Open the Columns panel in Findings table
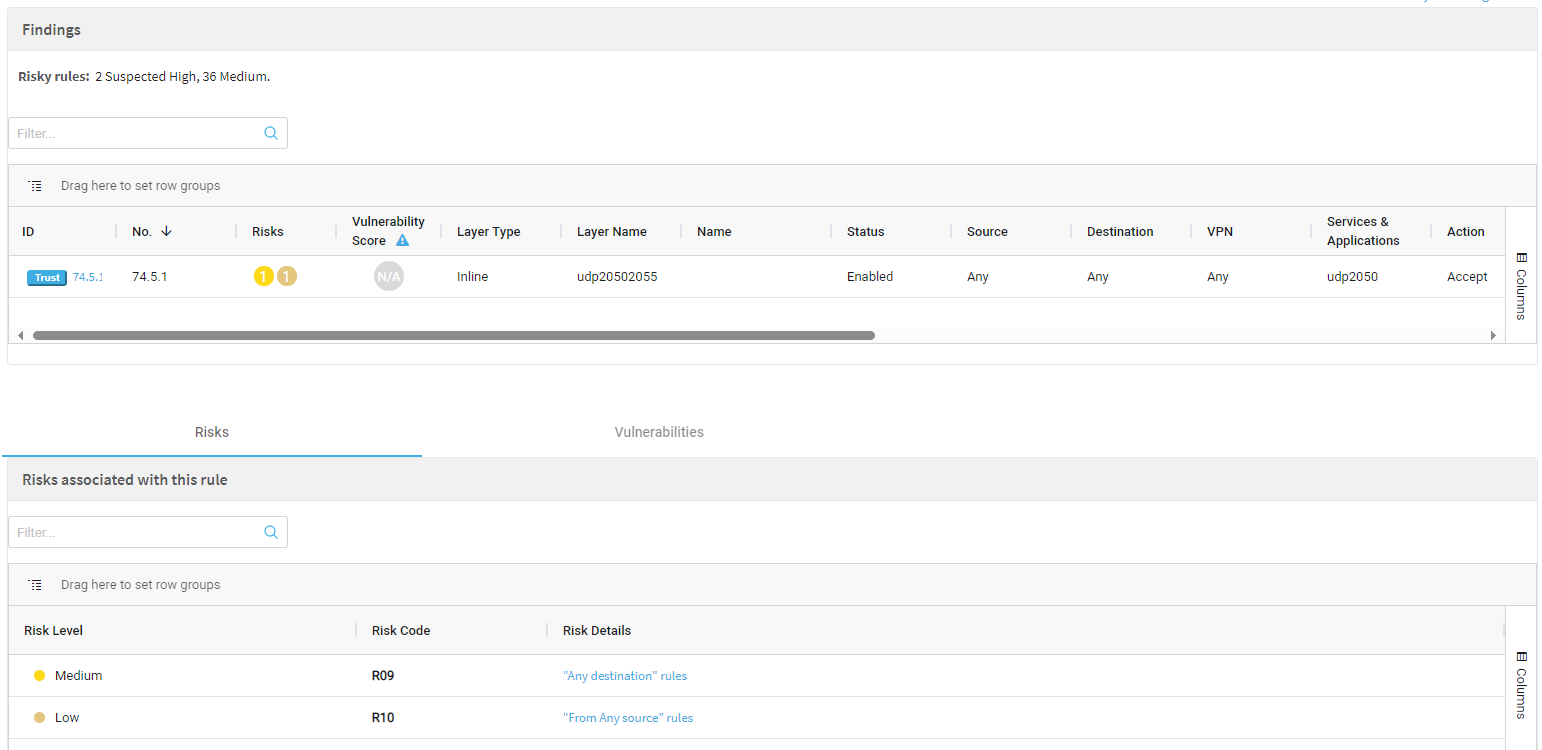 coord(1520,285)
